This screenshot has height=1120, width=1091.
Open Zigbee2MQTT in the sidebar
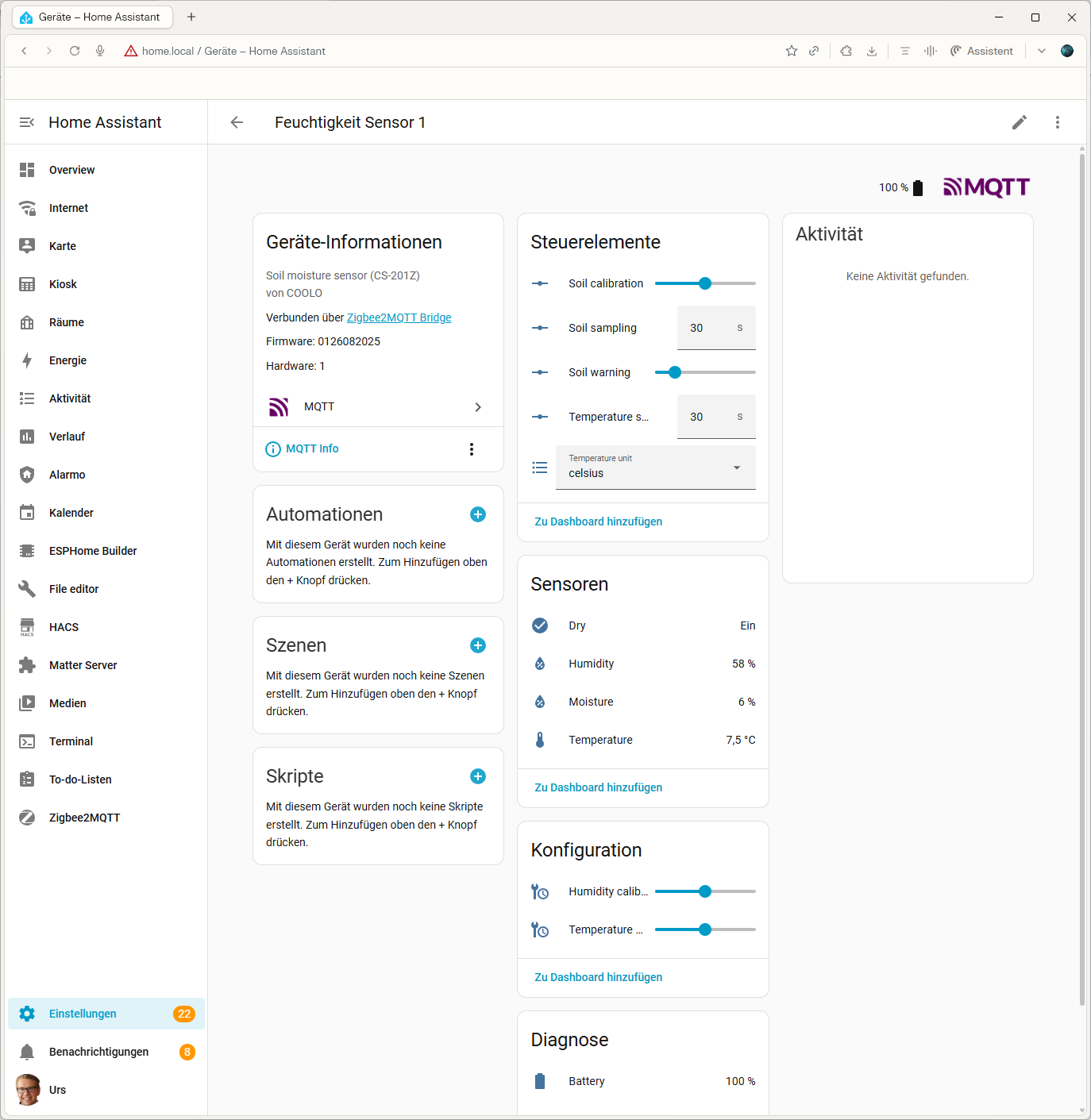click(84, 818)
